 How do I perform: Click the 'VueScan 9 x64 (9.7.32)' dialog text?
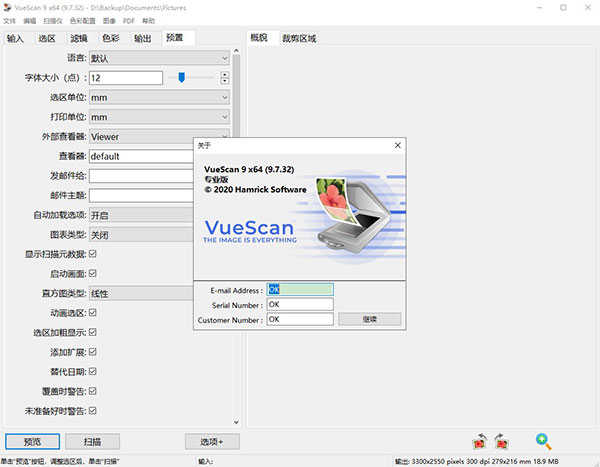pyautogui.click(x=249, y=169)
